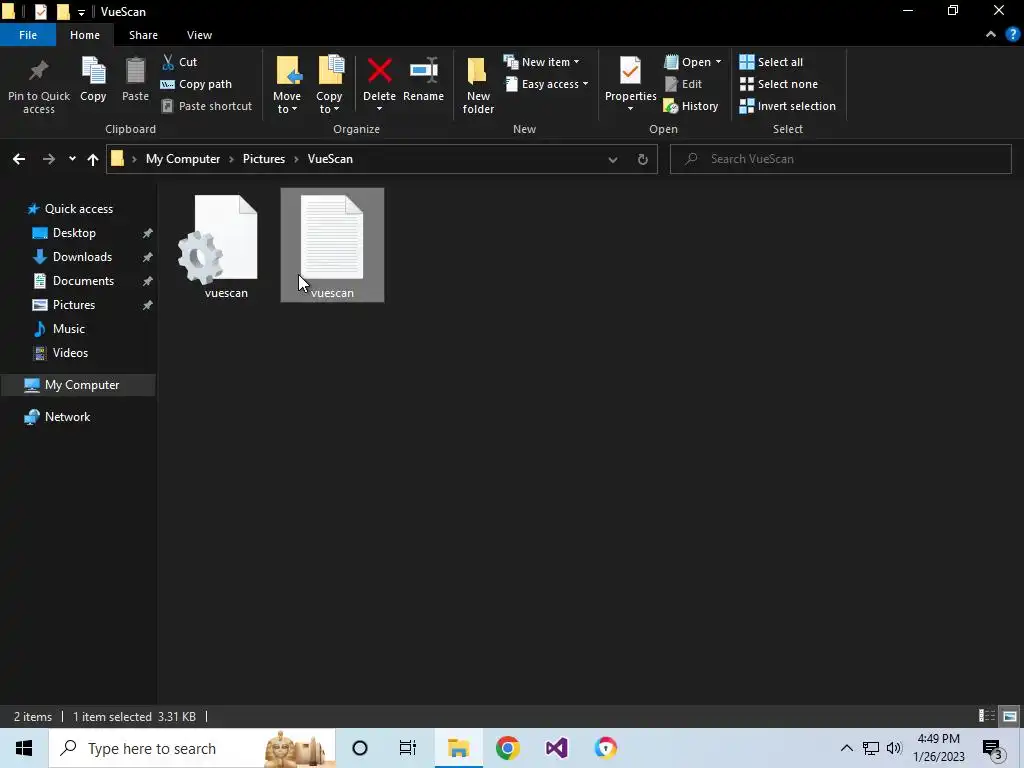This screenshot has width=1024, height=768.
Task: Expand address bar history dropdown
Action: point(613,159)
